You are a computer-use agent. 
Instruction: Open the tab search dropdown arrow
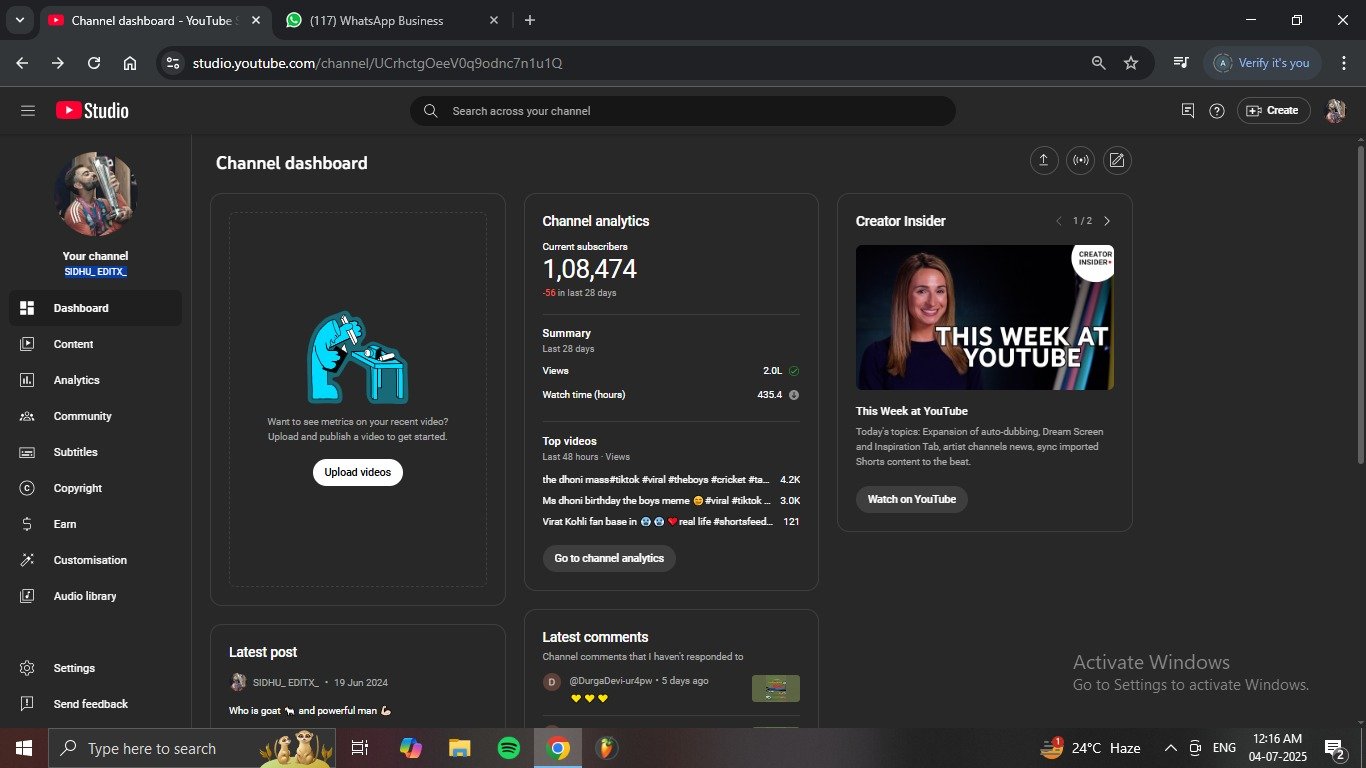coord(19,20)
